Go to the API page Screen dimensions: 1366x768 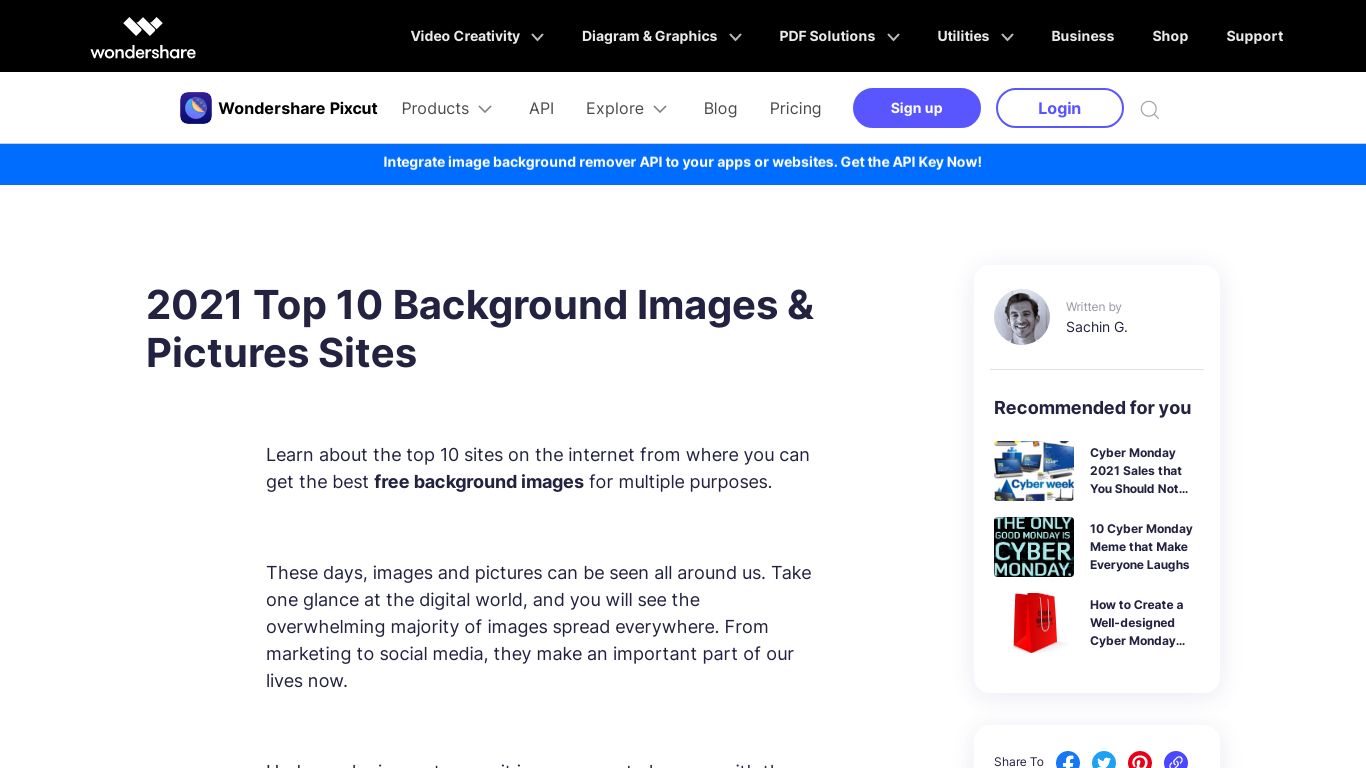point(541,108)
